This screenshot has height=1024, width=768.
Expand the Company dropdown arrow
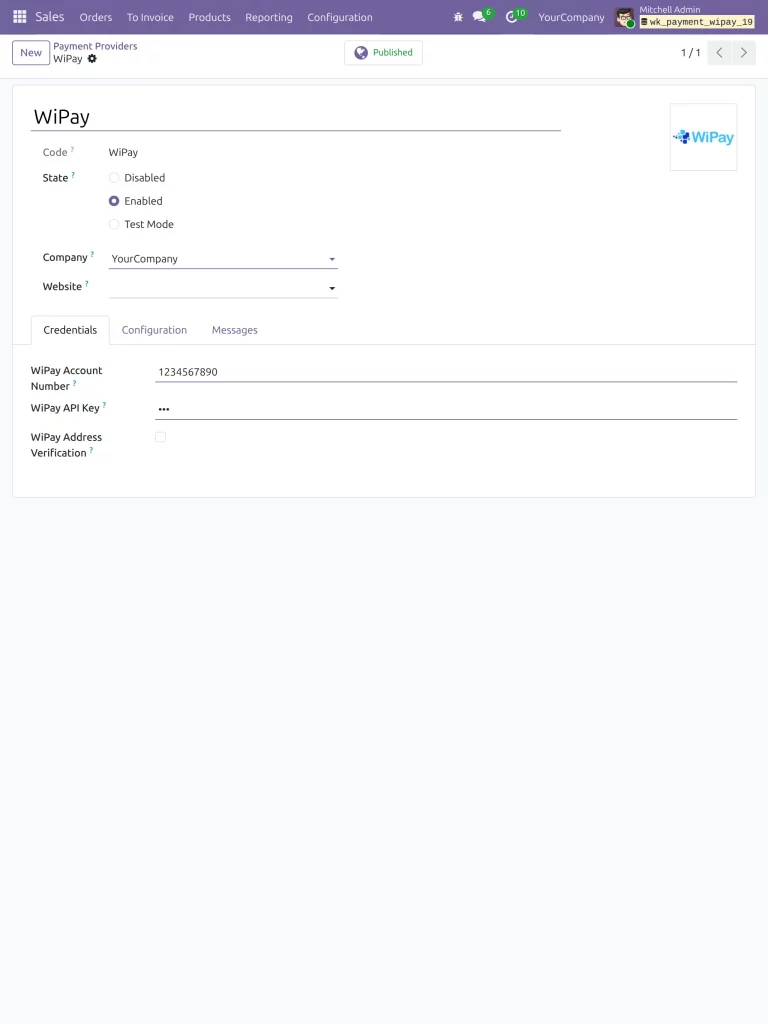(332, 259)
